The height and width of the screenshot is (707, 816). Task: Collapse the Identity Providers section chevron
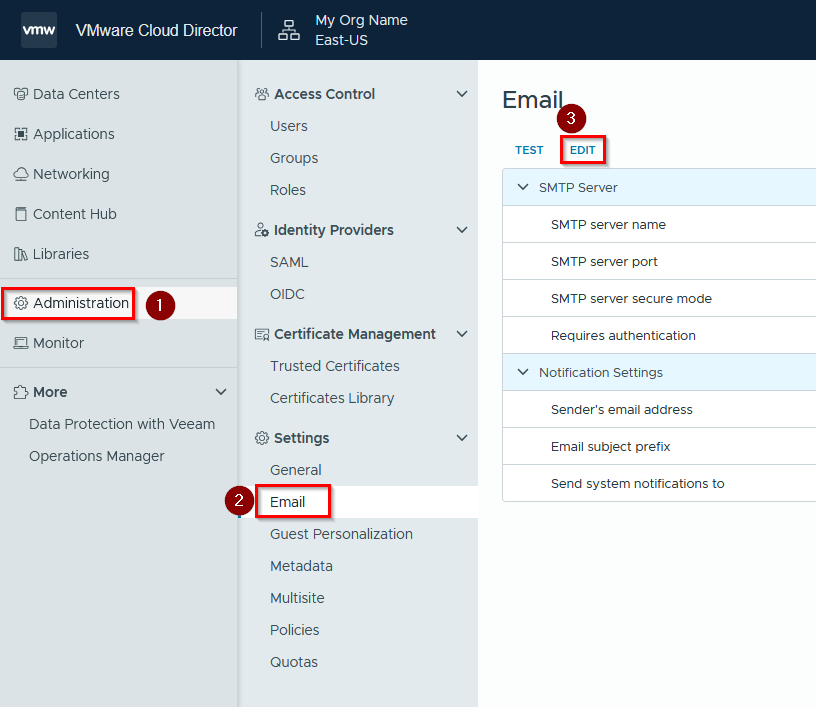tap(462, 230)
